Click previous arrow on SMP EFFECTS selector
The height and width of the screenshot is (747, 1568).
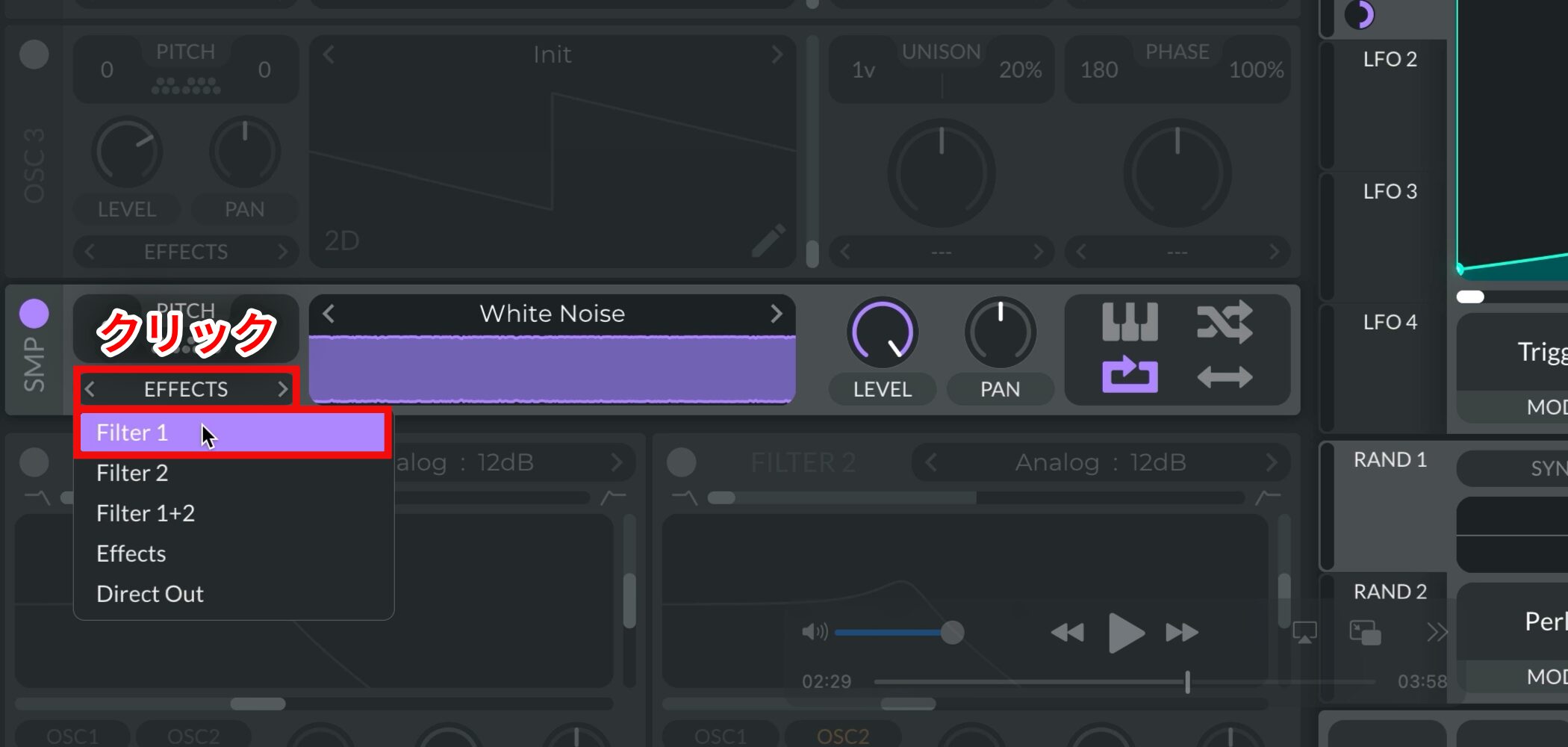[x=90, y=389]
